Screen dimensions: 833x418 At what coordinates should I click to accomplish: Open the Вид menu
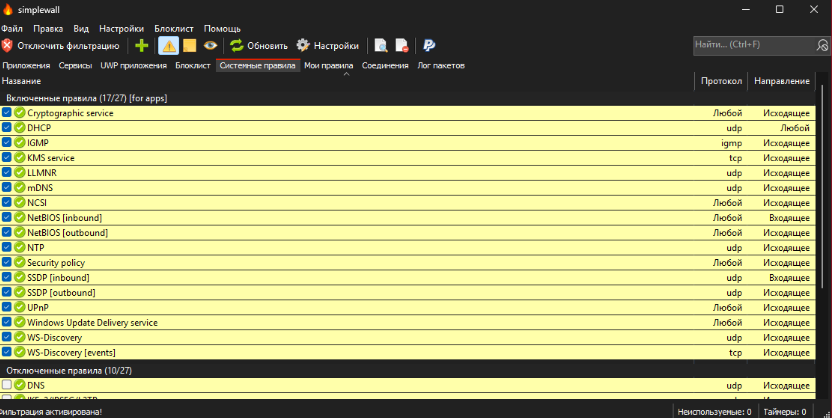[x=81, y=29]
